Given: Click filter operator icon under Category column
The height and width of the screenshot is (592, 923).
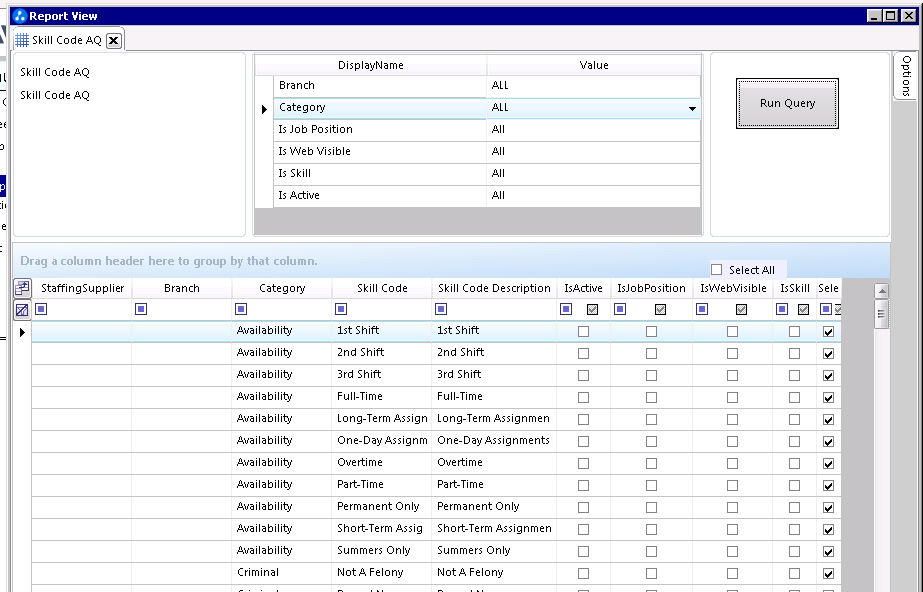Looking at the screenshot, I should (x=241, y=310).
